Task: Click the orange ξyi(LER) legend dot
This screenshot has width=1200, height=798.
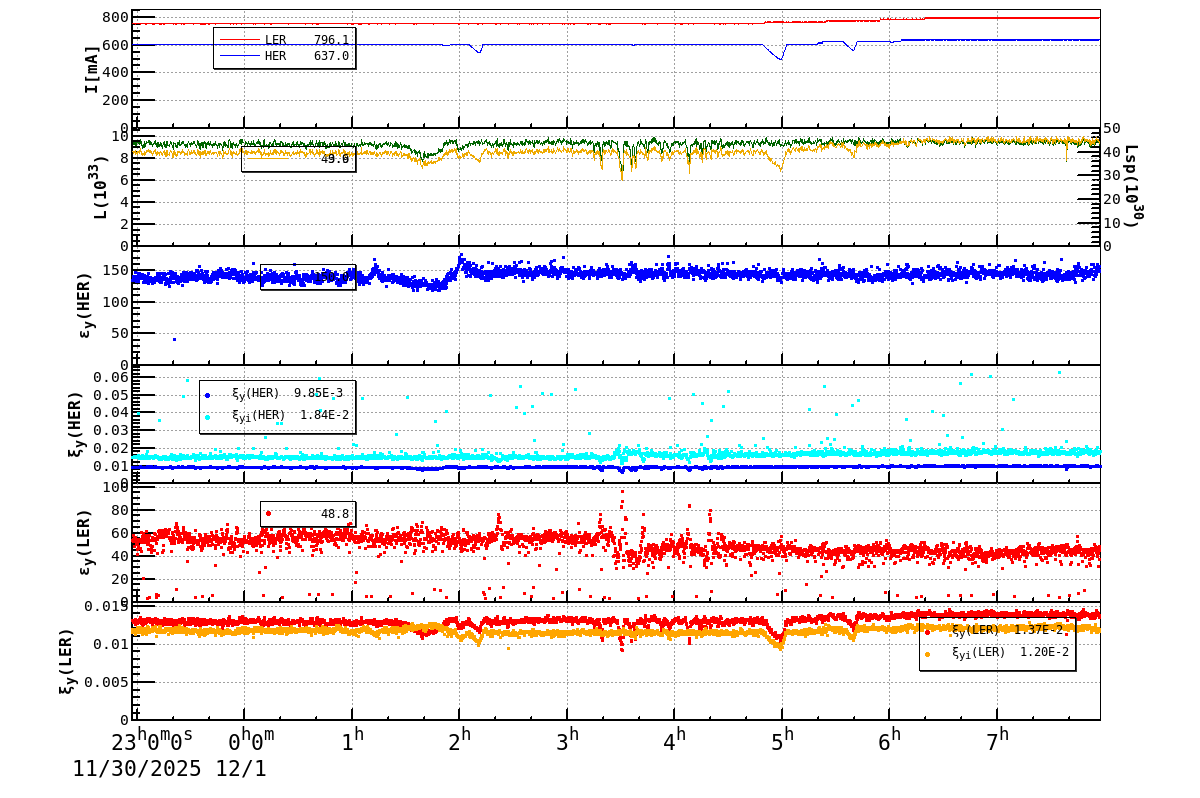Action: [927, 654]
